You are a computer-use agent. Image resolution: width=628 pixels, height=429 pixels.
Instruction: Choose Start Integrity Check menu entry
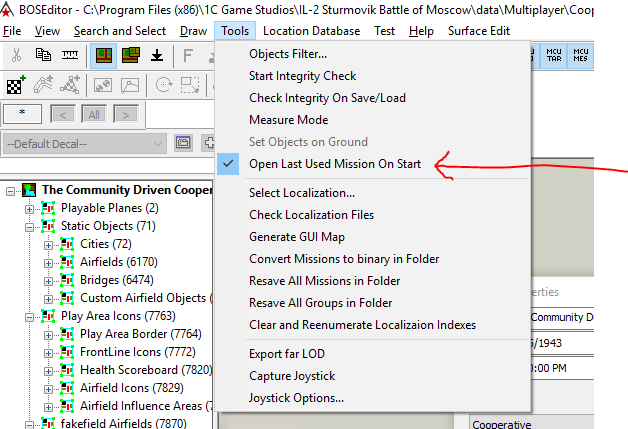pyautogui.click(x=302, y=76)
